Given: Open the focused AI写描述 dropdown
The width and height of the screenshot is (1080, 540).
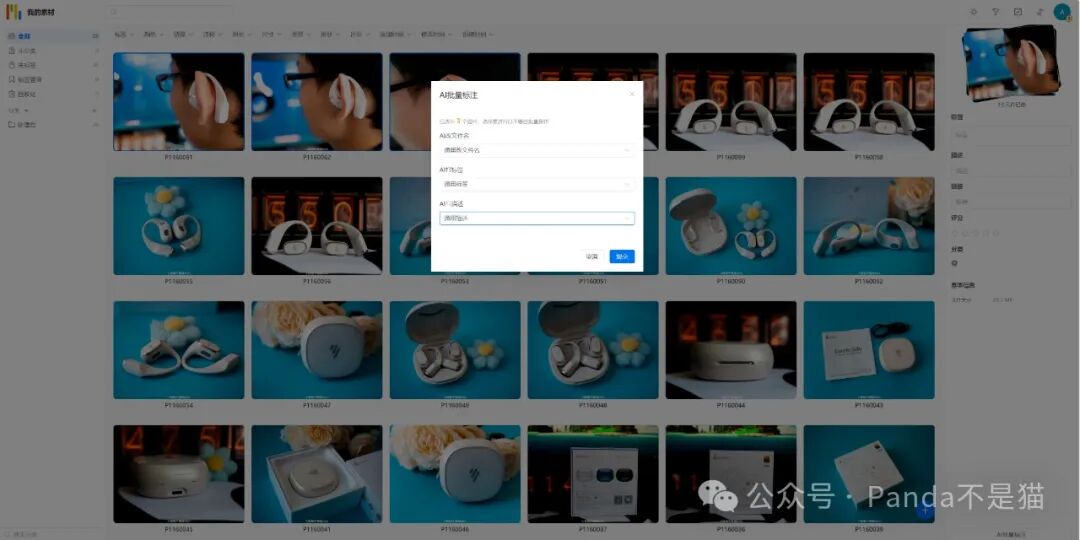Looking at the screenshot, I should click(x=537, y=218).
